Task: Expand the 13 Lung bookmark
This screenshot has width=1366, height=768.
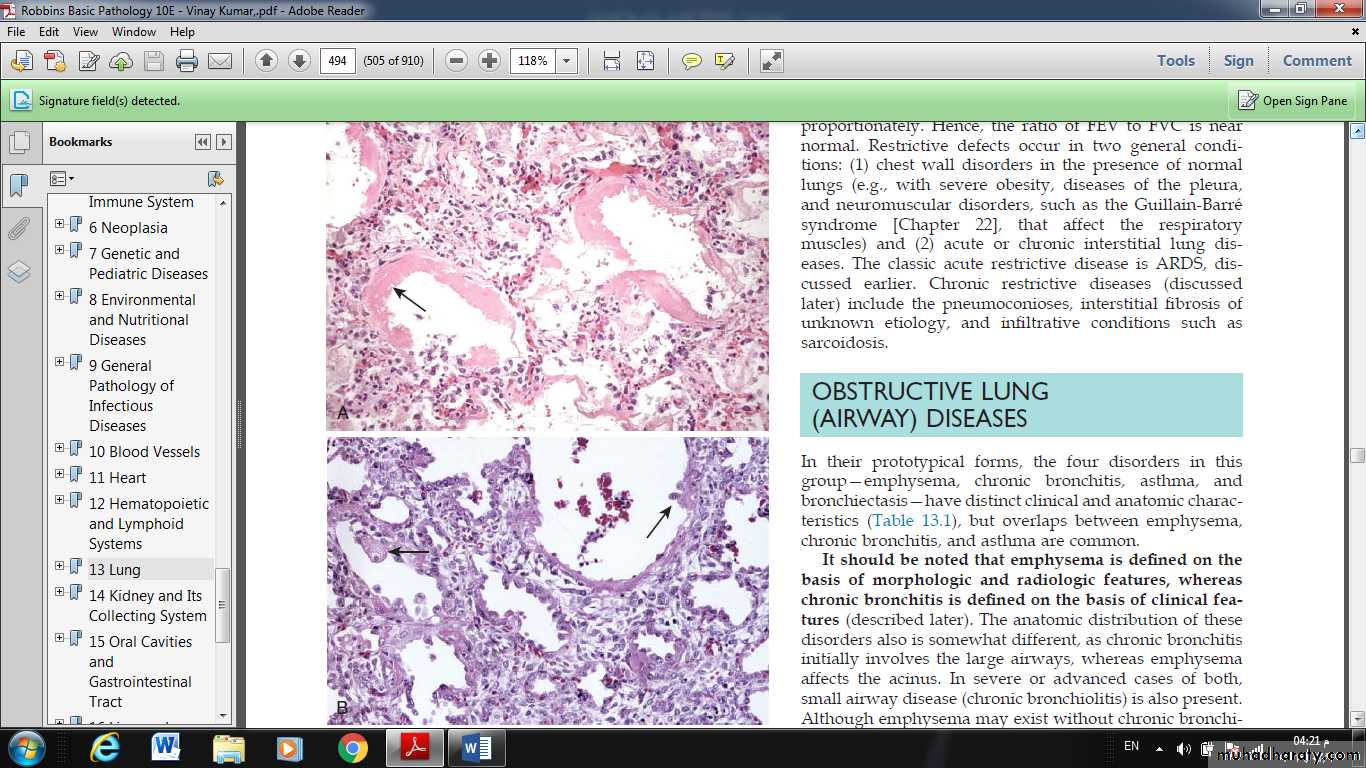Action: [60, 568]
